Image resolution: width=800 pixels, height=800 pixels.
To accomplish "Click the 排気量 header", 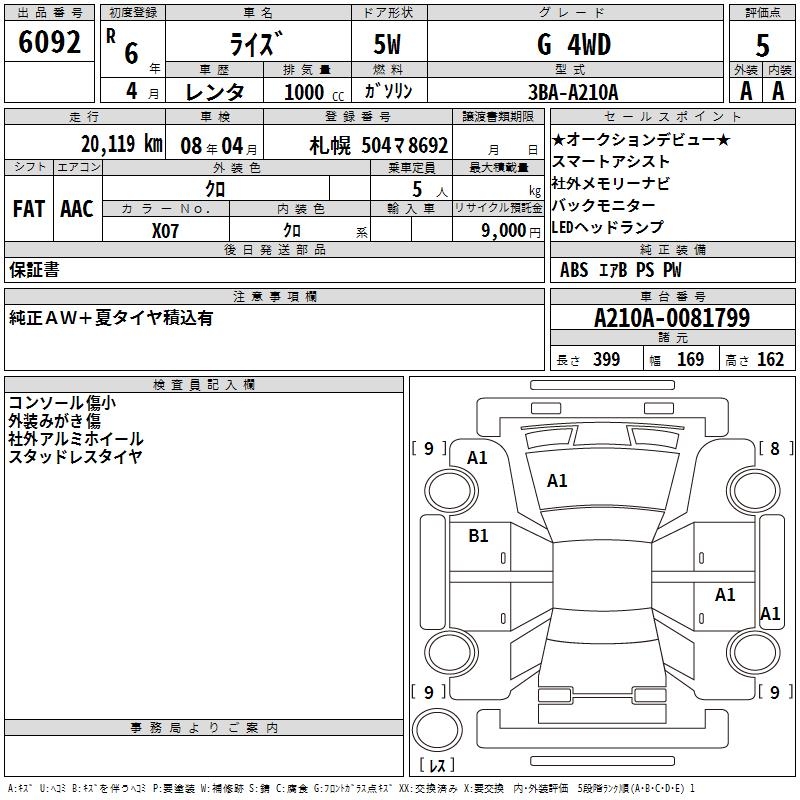I will tap(307, 70).
